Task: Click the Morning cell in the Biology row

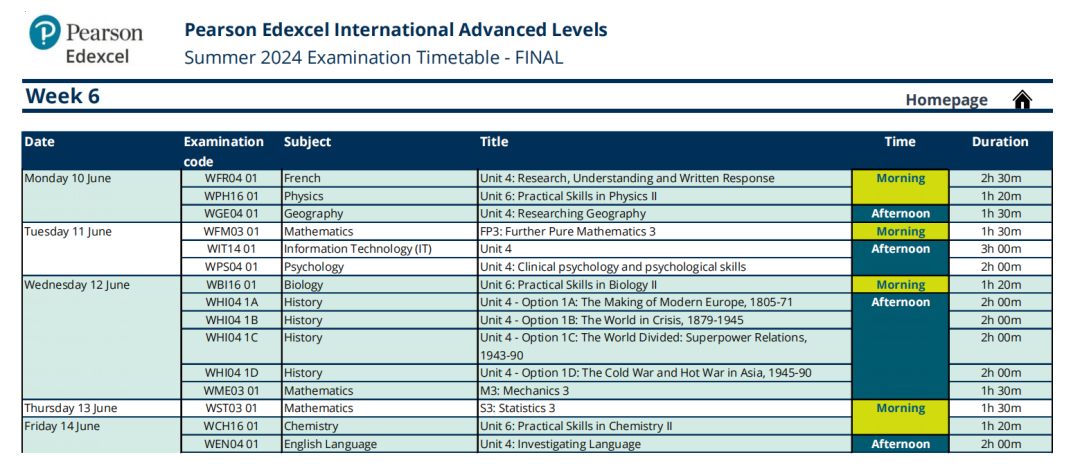Action: [900, 284]
